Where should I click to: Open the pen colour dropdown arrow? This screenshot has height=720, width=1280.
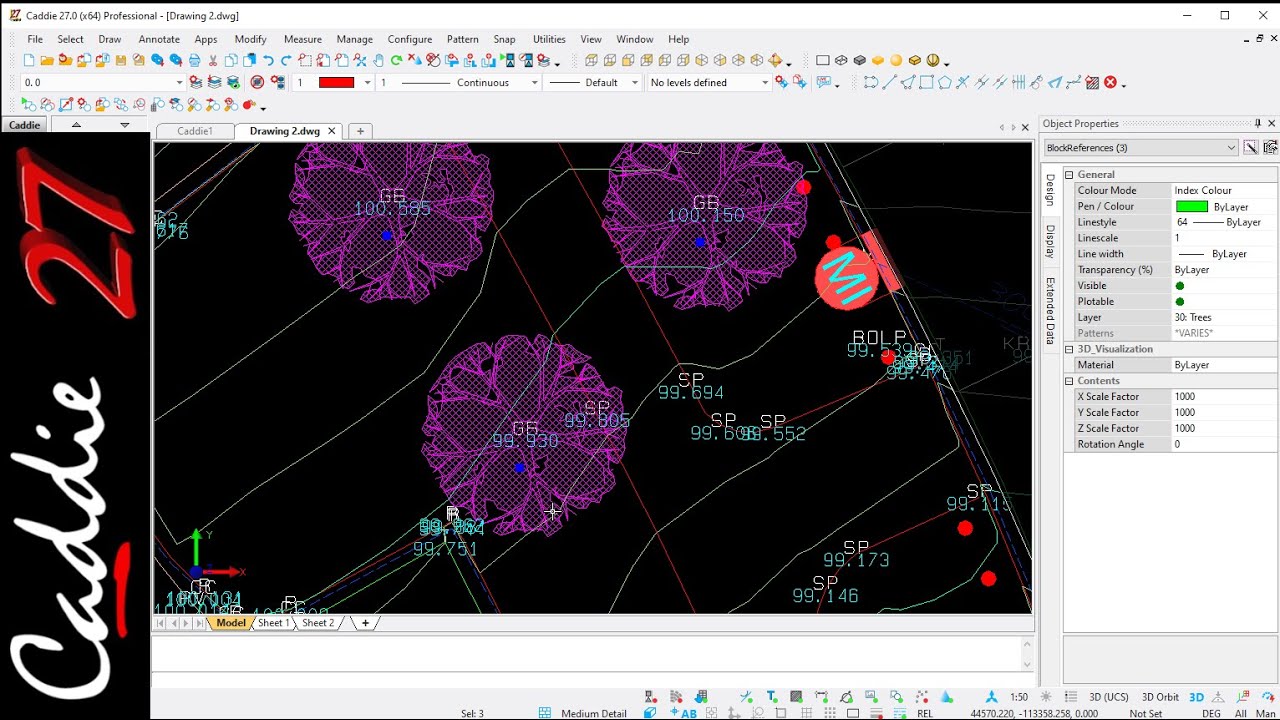pos(367,83)
